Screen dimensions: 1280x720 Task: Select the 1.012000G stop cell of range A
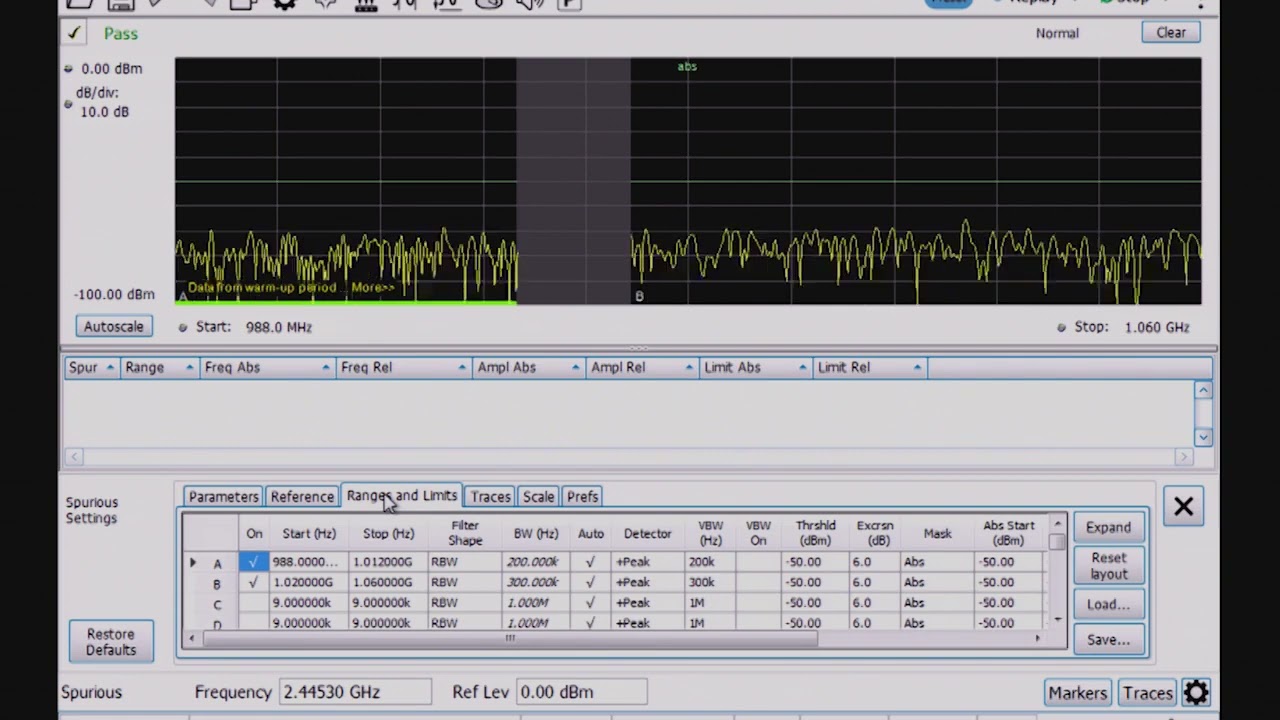pos(388,562)
